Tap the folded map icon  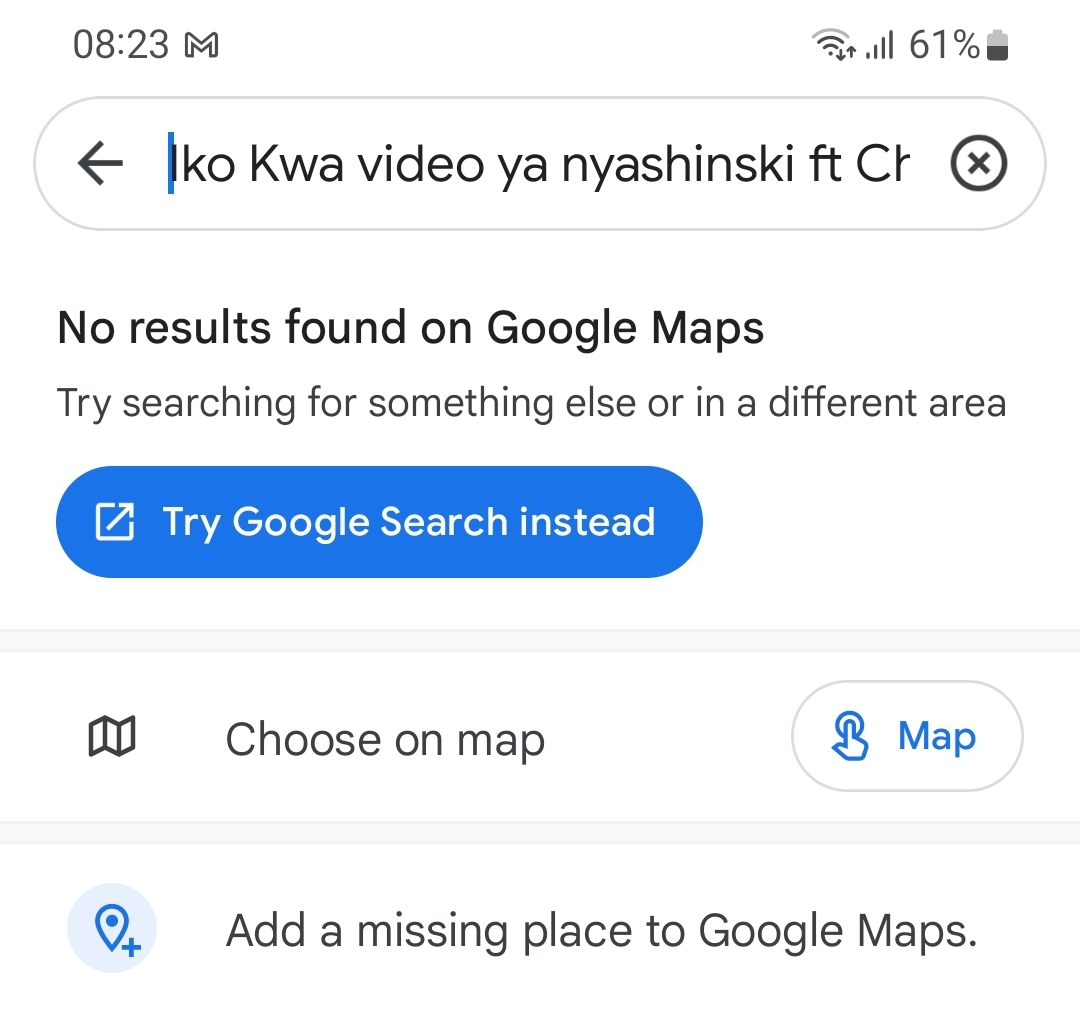point(112,736)
